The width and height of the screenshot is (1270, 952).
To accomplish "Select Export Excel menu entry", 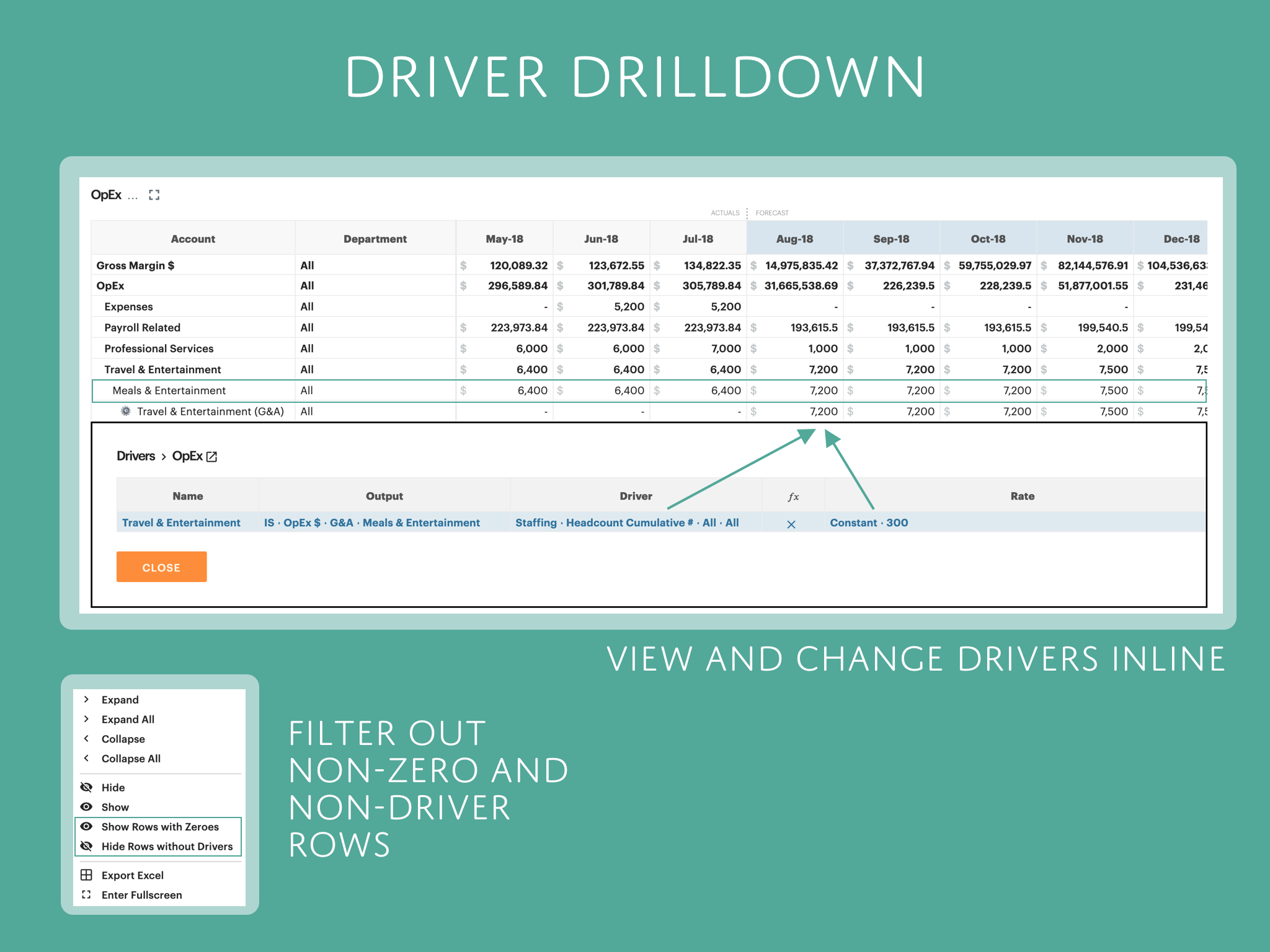I will click(132, 875).
